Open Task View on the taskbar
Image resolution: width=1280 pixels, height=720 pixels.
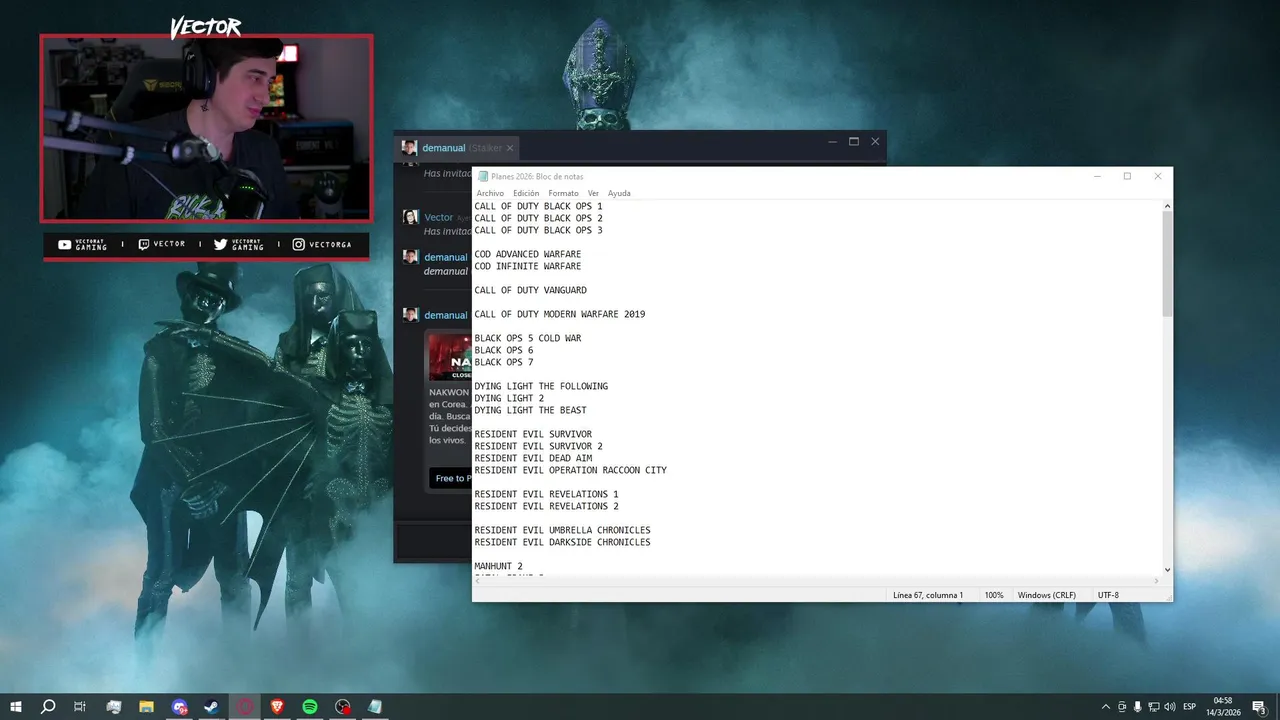click(x=80, y=707)
